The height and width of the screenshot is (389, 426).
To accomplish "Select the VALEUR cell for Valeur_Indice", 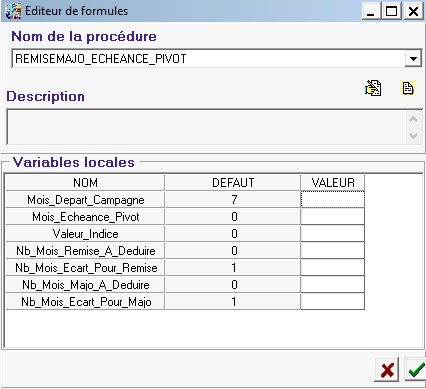I will pyautogui.click(x=332, y=234).
